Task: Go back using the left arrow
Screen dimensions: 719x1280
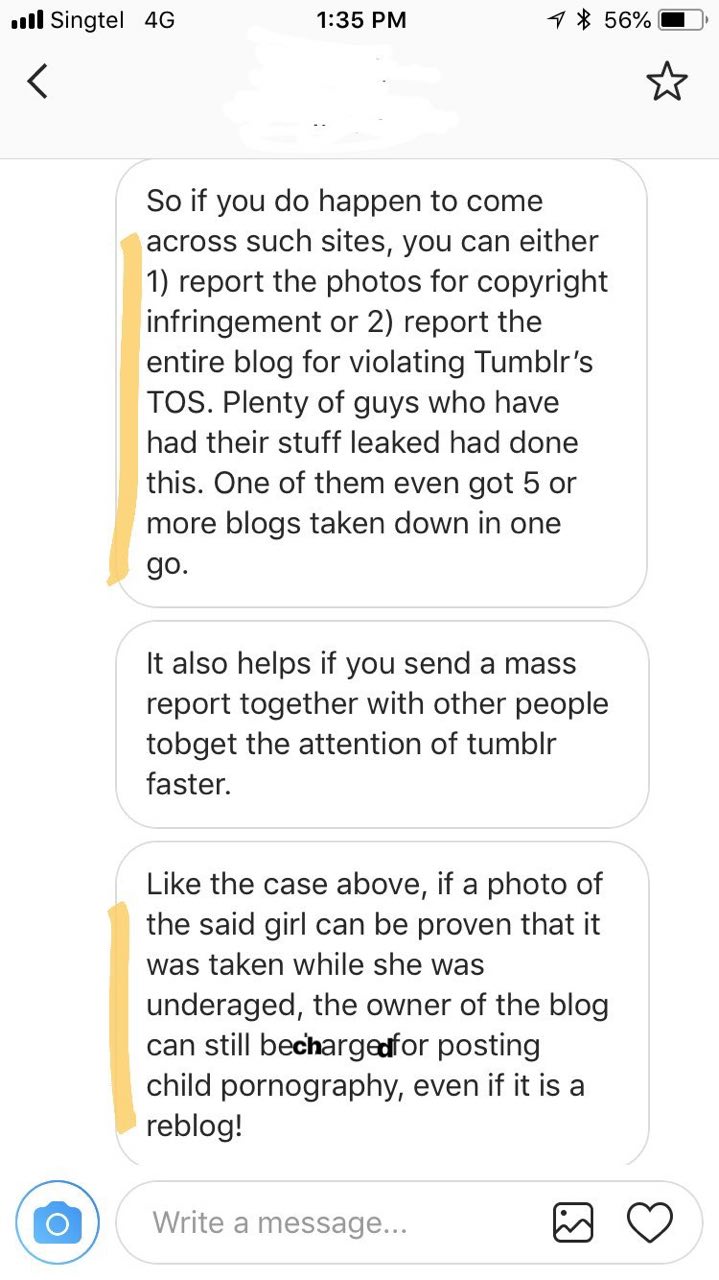Action: pos(37,81)
